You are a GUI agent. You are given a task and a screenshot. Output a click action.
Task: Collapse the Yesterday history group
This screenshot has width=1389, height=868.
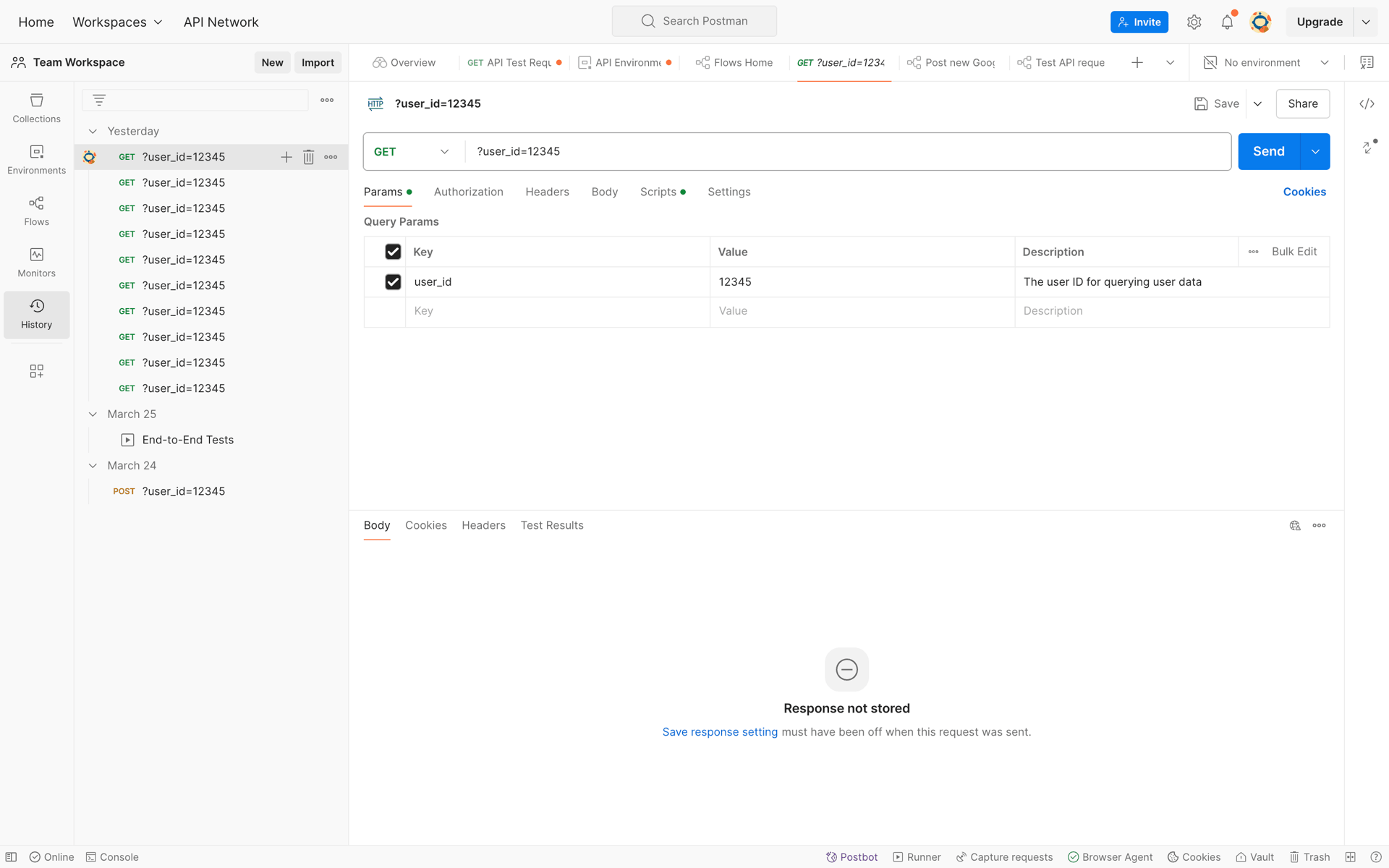click(x=93, y=132)
